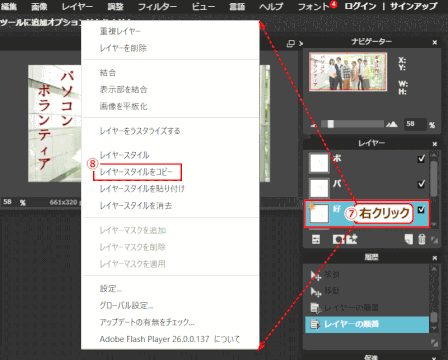Open the 言語 menu
The width and height of the screenshot is (448, 360).
pos(237,6)
